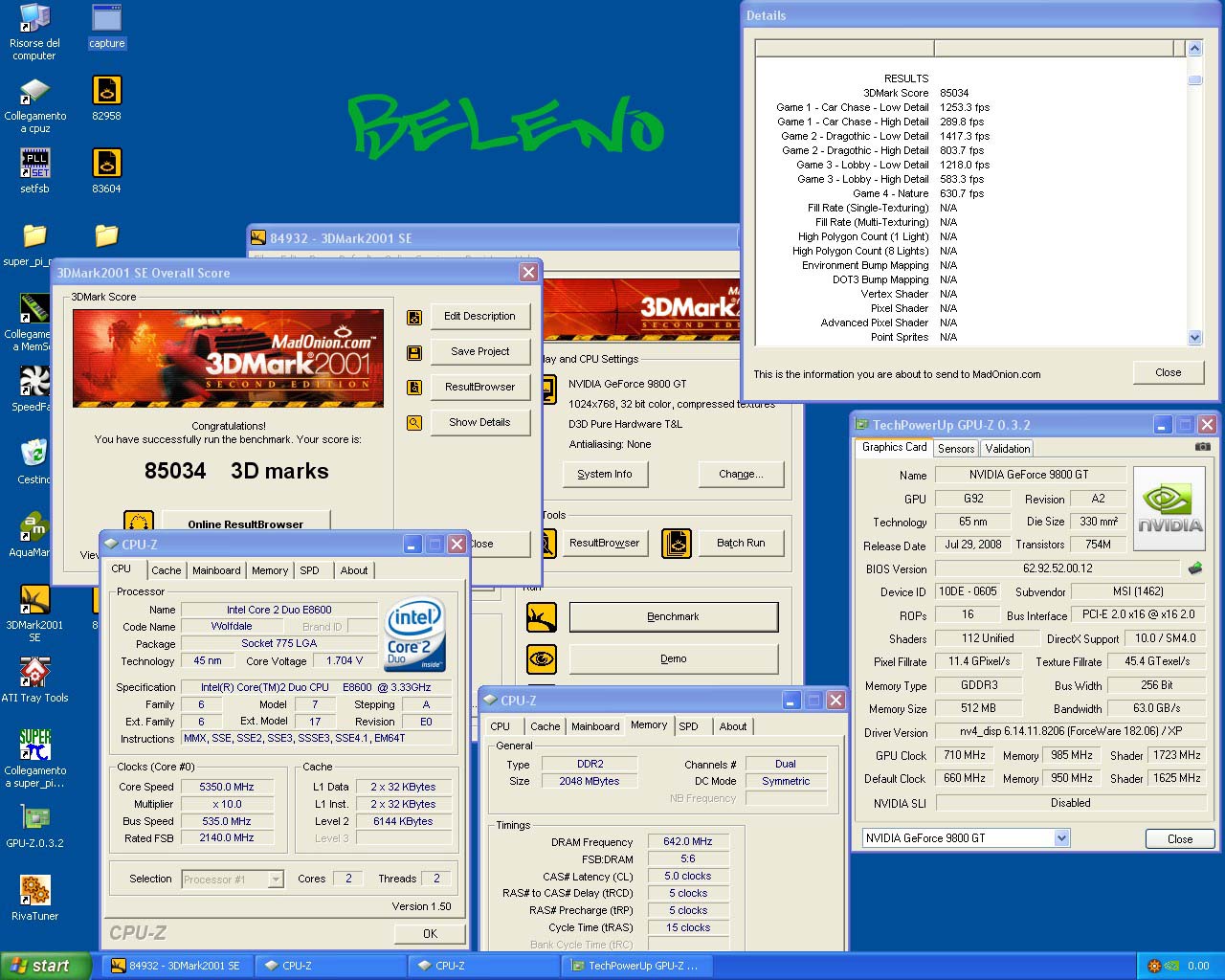Click System Info button in 3DMark
The width and height of the screenshot is (1225, 980).
tap(605, 475)
